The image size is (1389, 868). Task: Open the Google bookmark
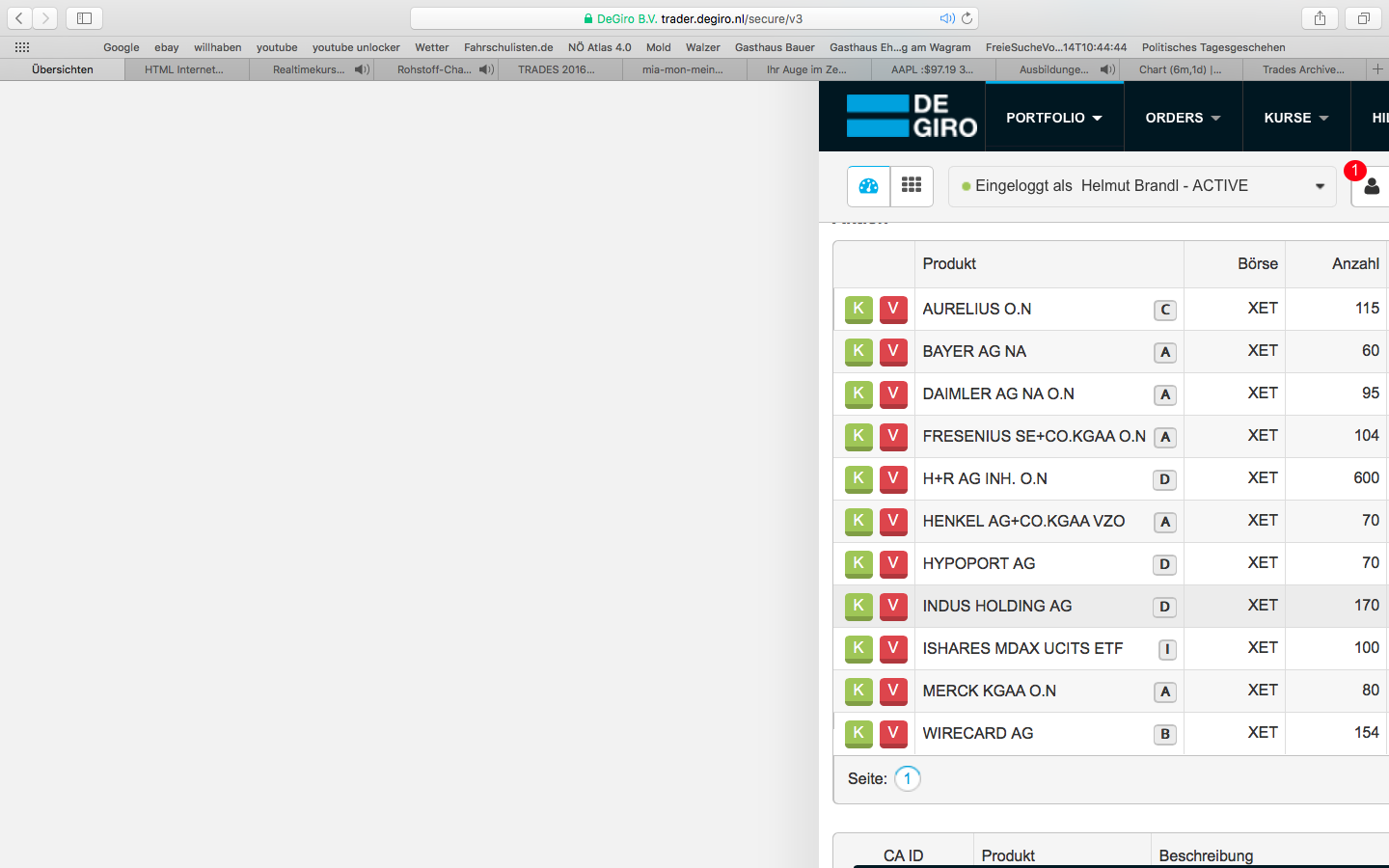(122, 47)
